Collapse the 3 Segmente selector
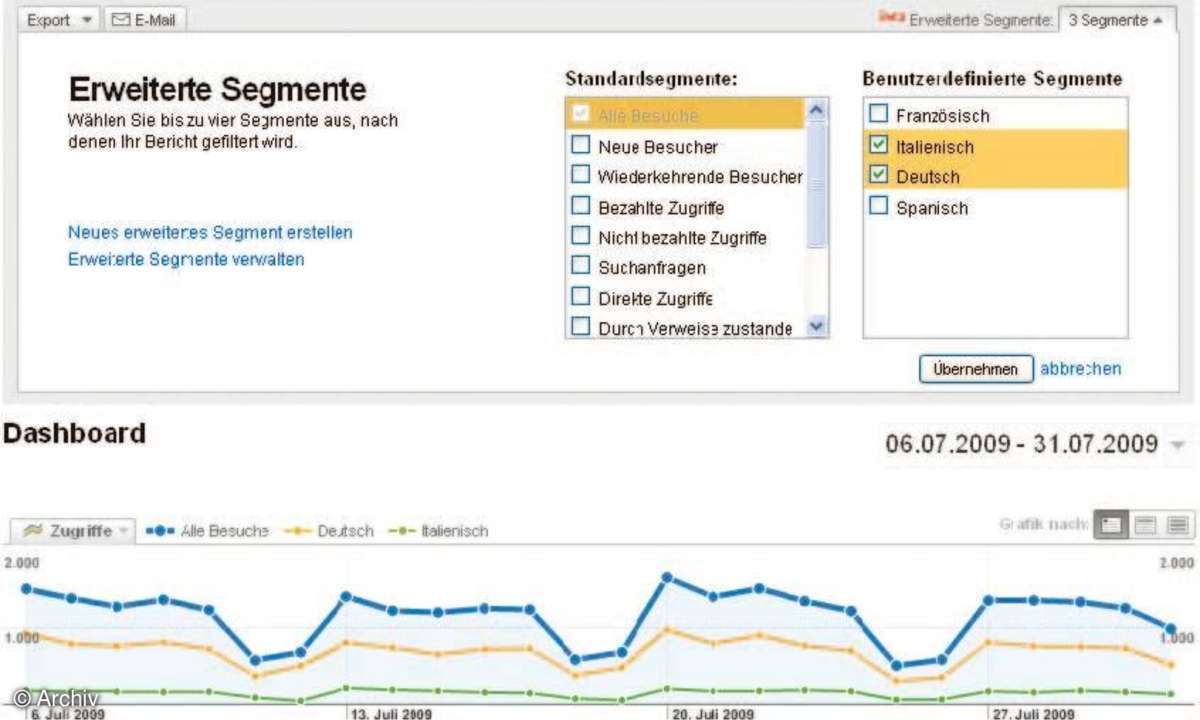The image size is (1200, 720). point(1116,20)
